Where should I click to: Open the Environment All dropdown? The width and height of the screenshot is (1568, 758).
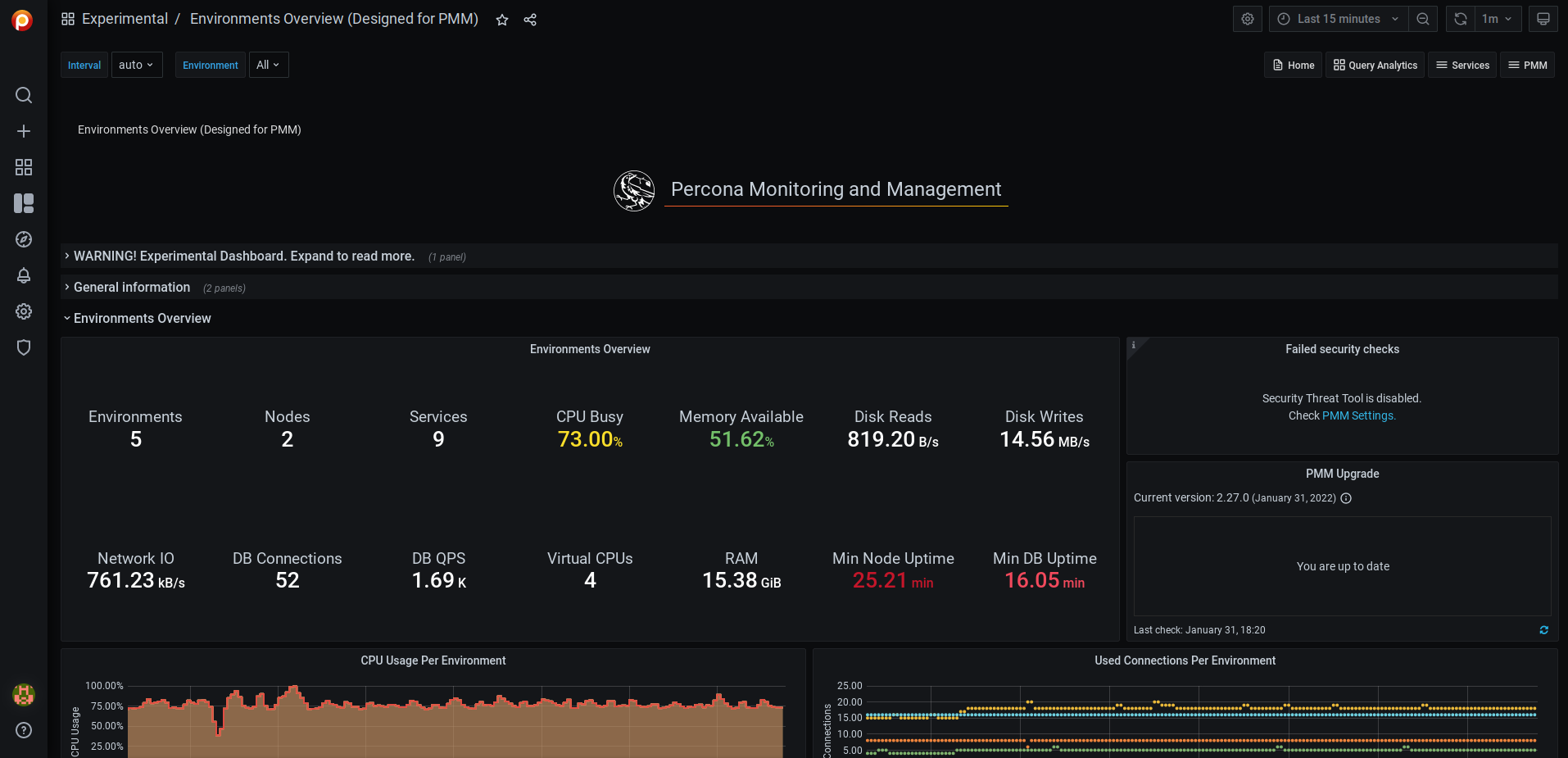click(268, 65)
